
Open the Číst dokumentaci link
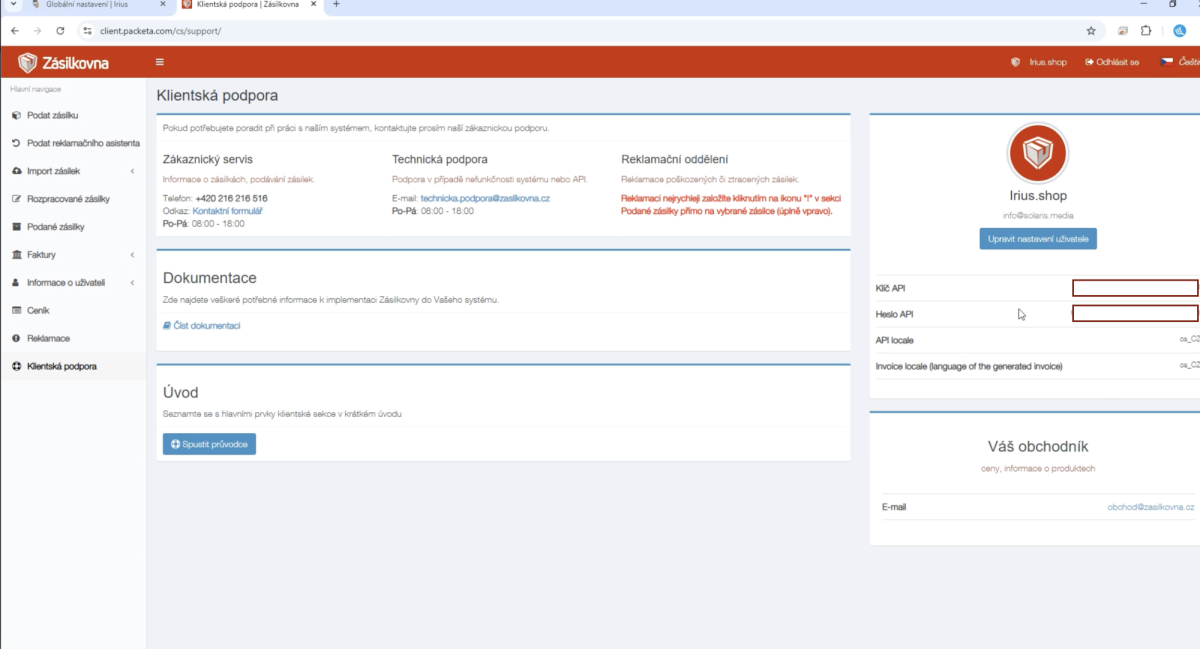pyautogui.click(x=201, y=326)
